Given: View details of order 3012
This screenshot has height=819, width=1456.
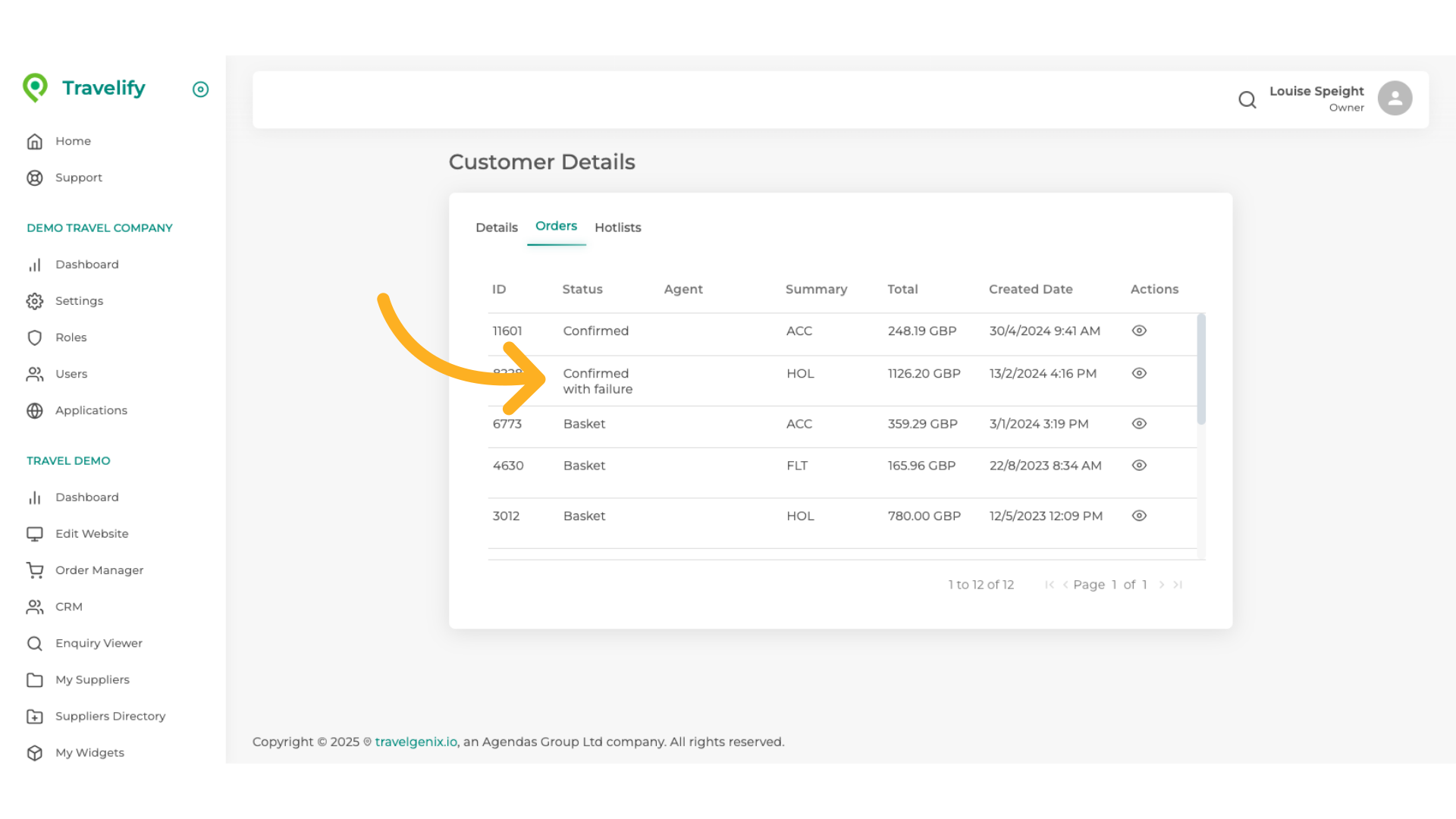Looking at the screenshot, I should click(x=1139, y=516).
